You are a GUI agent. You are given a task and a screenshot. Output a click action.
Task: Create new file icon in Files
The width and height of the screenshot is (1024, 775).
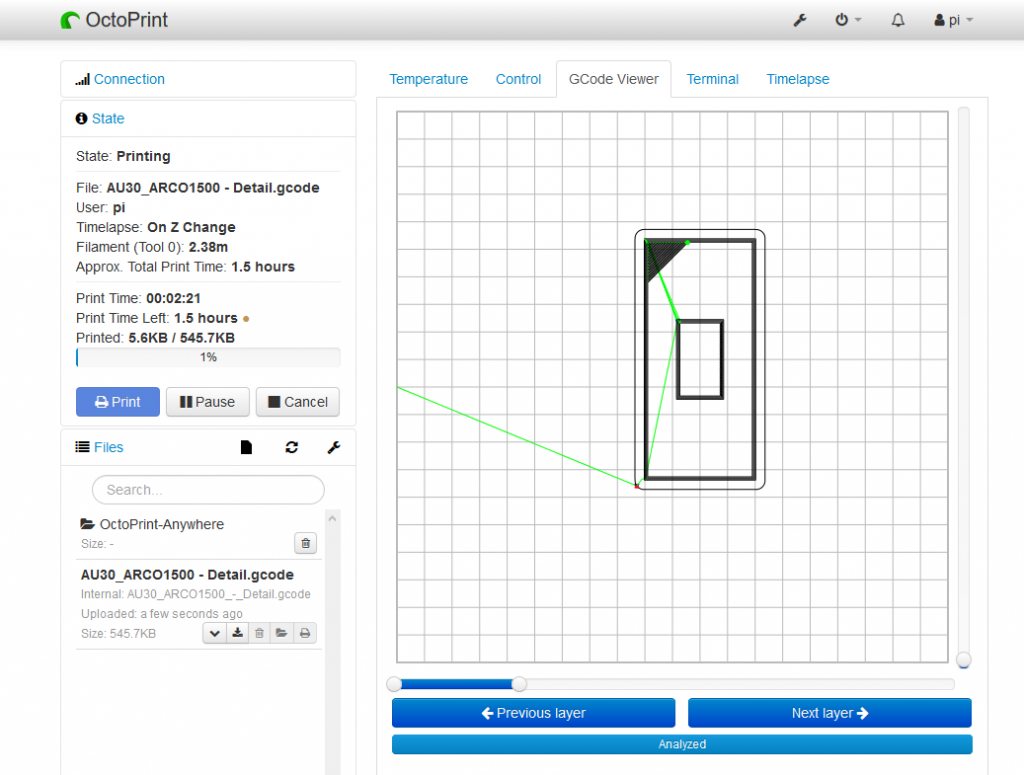246,447
